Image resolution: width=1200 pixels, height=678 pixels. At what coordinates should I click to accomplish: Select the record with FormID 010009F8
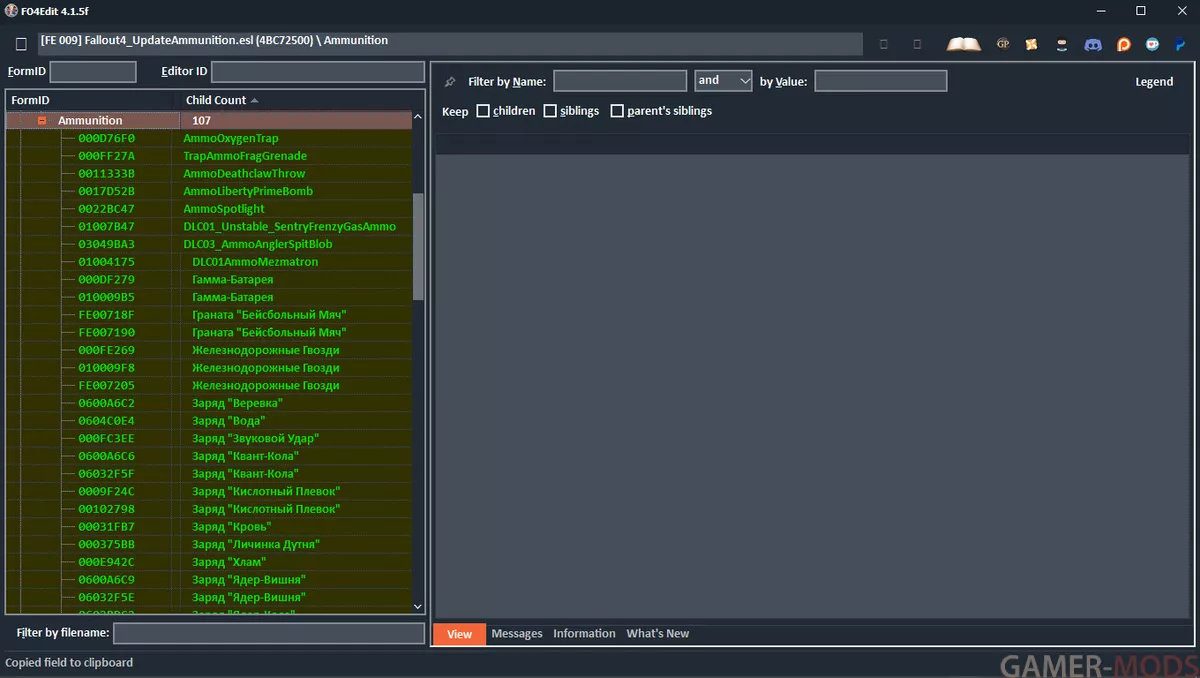(x=209, y=368)
